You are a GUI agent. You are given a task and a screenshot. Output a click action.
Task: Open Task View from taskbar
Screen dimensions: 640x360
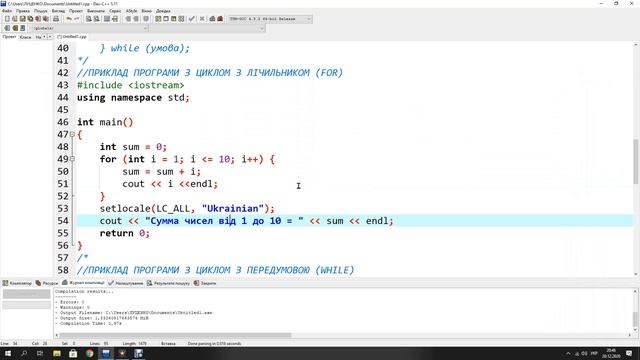coord(40,353)
